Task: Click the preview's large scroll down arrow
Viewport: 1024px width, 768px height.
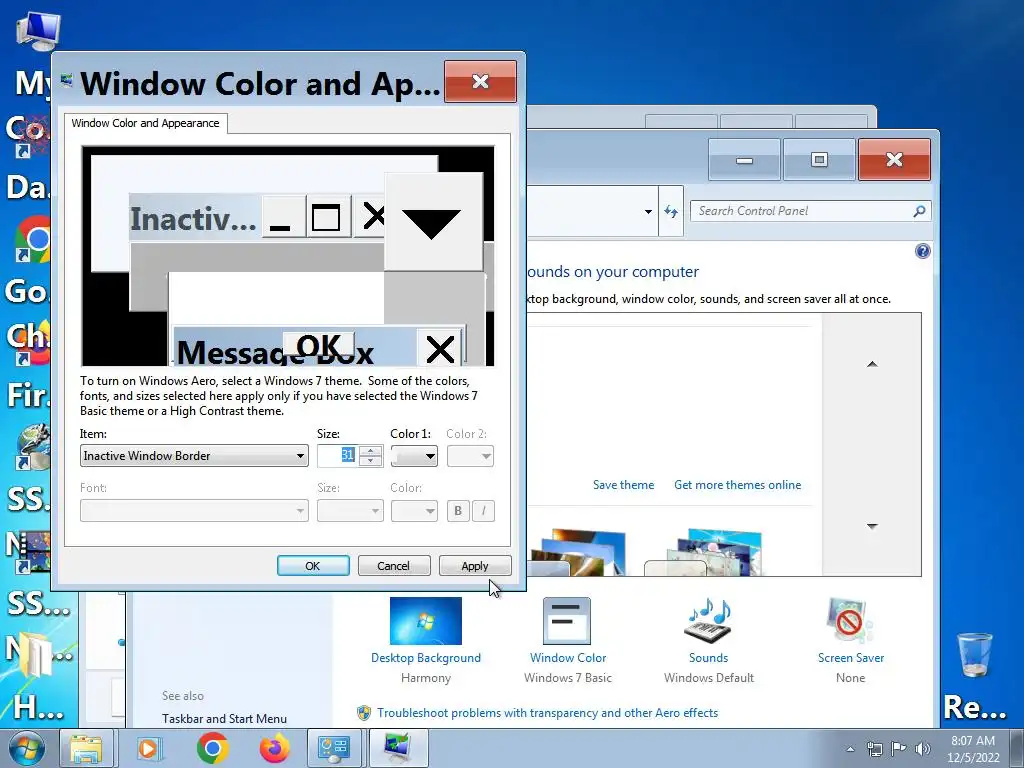Action: pyautogui.click(x=434, y=221)
